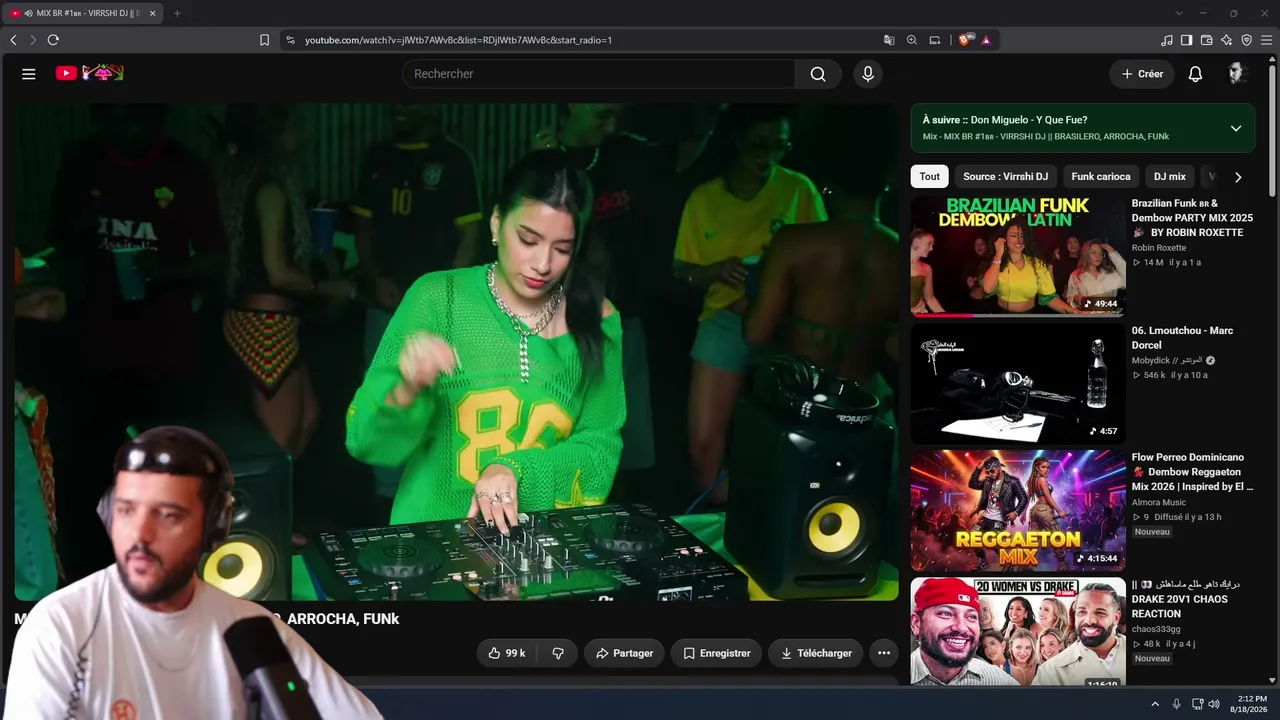Open 06. Lmoutchou - Marc Dorcel title
The width and height of the screenshot is (1280, 720).
coord(1183,338)
